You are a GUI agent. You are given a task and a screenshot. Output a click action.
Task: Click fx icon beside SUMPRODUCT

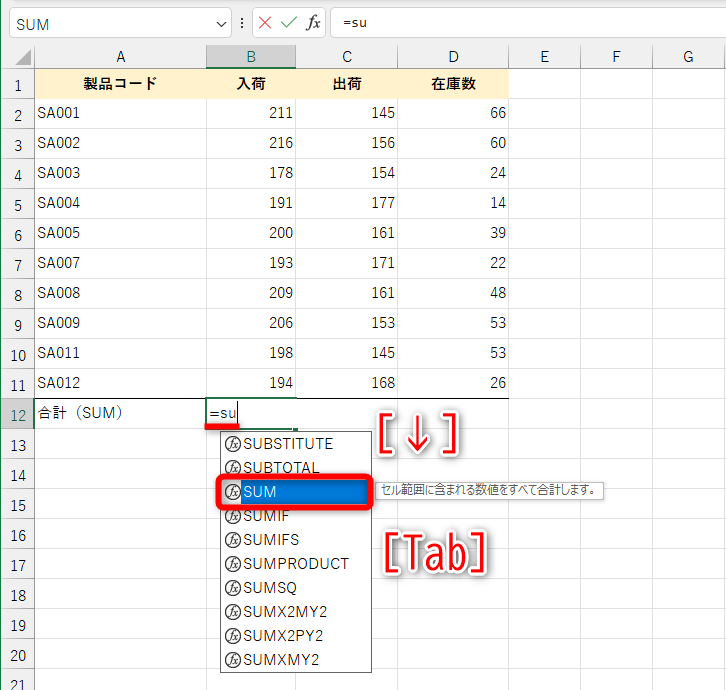[232, 564]
